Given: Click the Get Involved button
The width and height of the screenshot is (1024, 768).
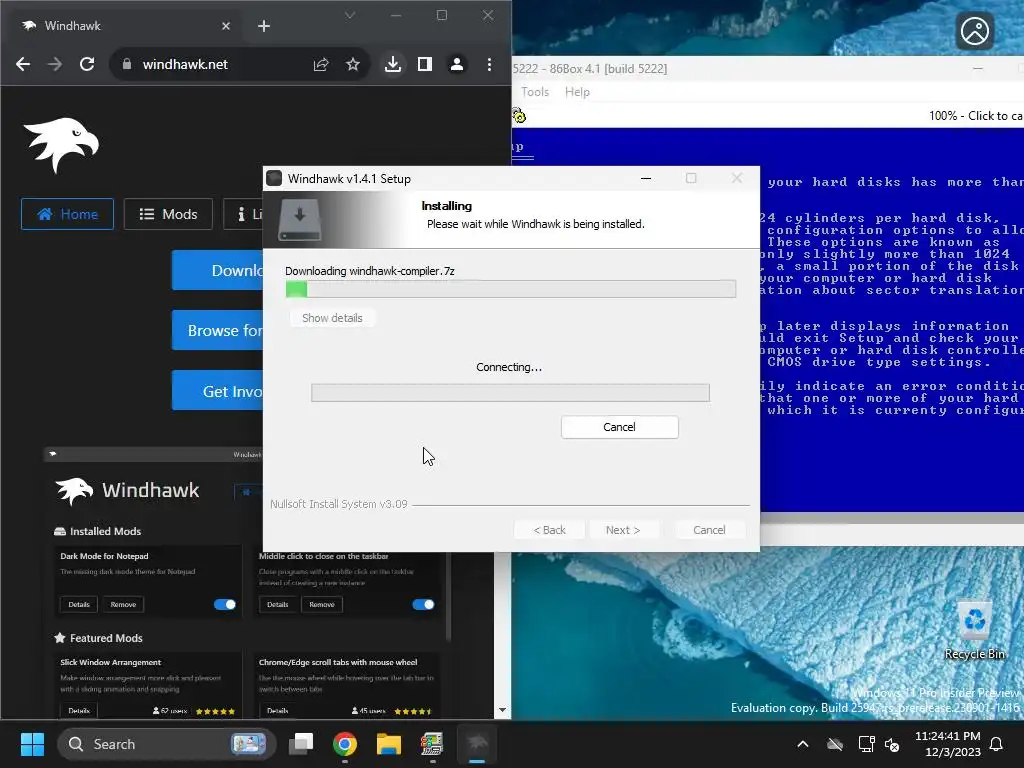Looking at the screenshot, I should pos(217,391).
